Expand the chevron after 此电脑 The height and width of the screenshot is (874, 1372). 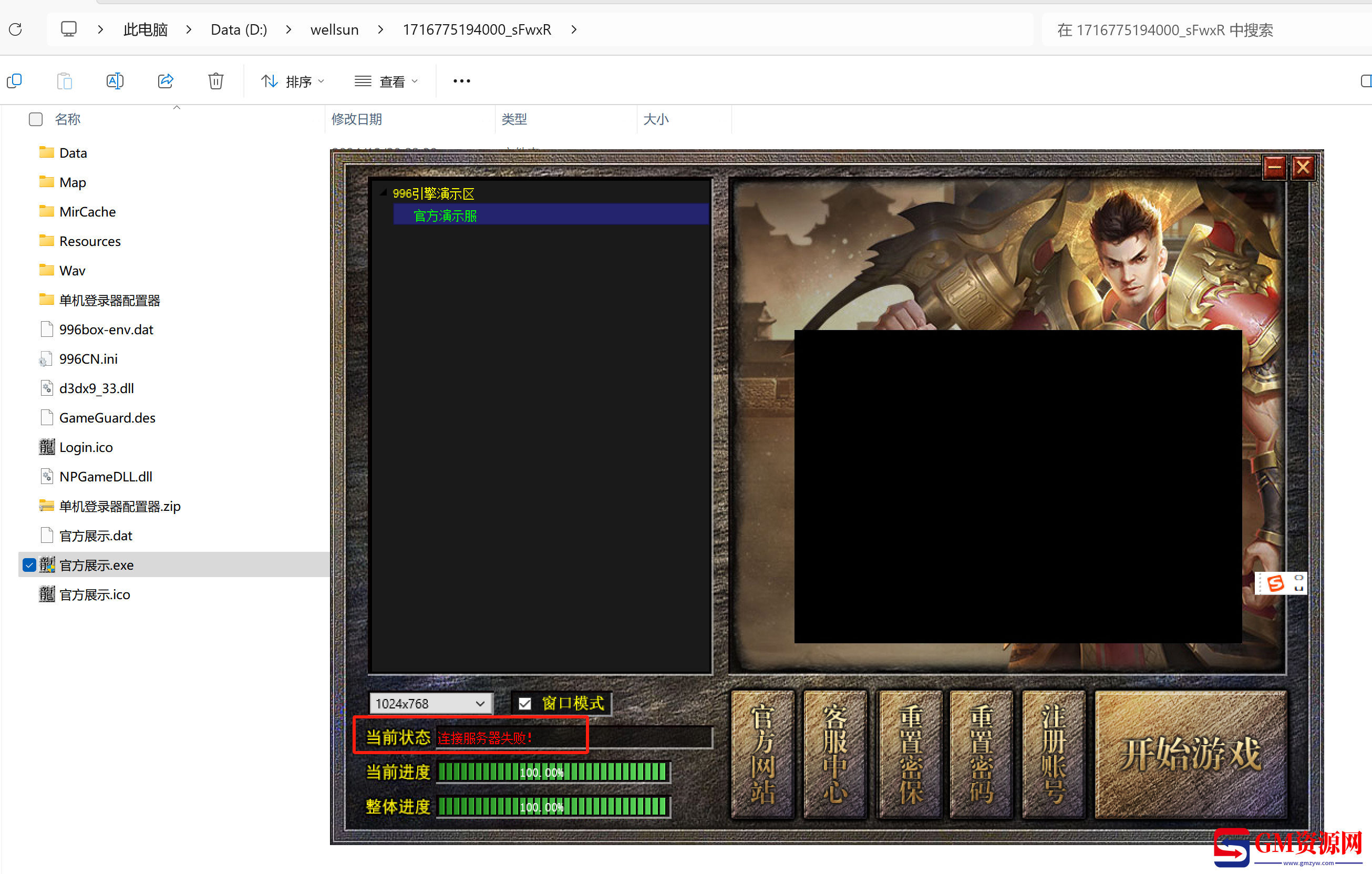click(x=189, y=29)
